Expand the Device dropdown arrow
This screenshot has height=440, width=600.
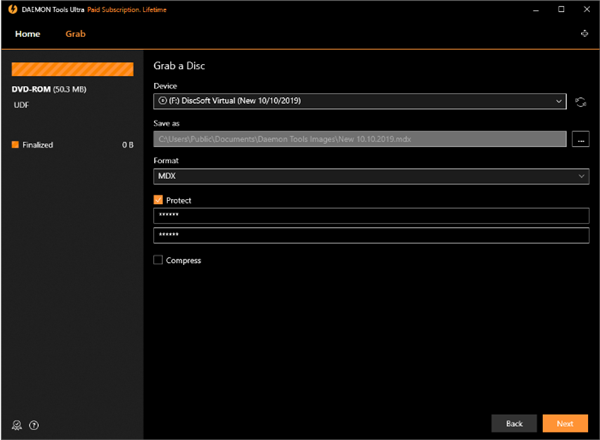(x=559, y=101)
